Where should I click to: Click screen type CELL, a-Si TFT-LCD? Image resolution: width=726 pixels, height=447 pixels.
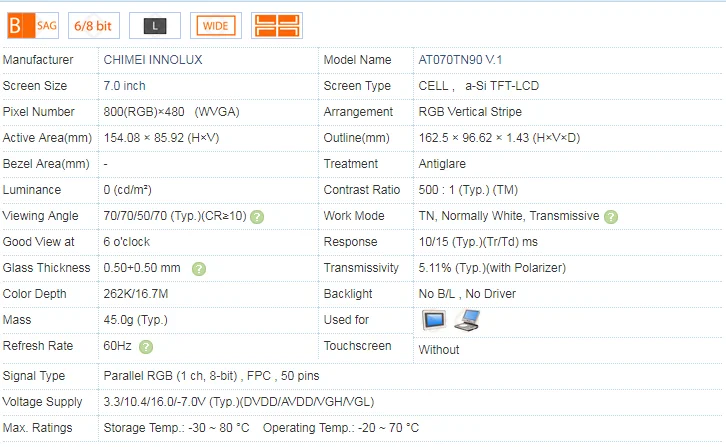click(479, 86)
